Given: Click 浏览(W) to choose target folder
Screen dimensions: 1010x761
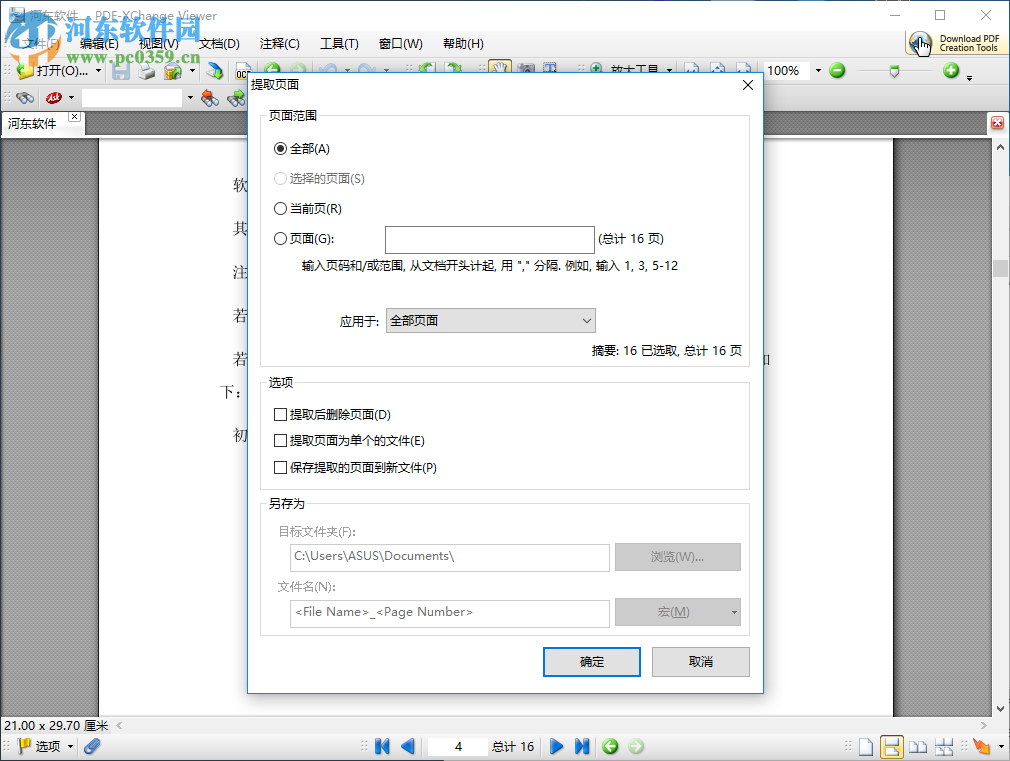Looking at the screenshot, I should tap(677, 557).
